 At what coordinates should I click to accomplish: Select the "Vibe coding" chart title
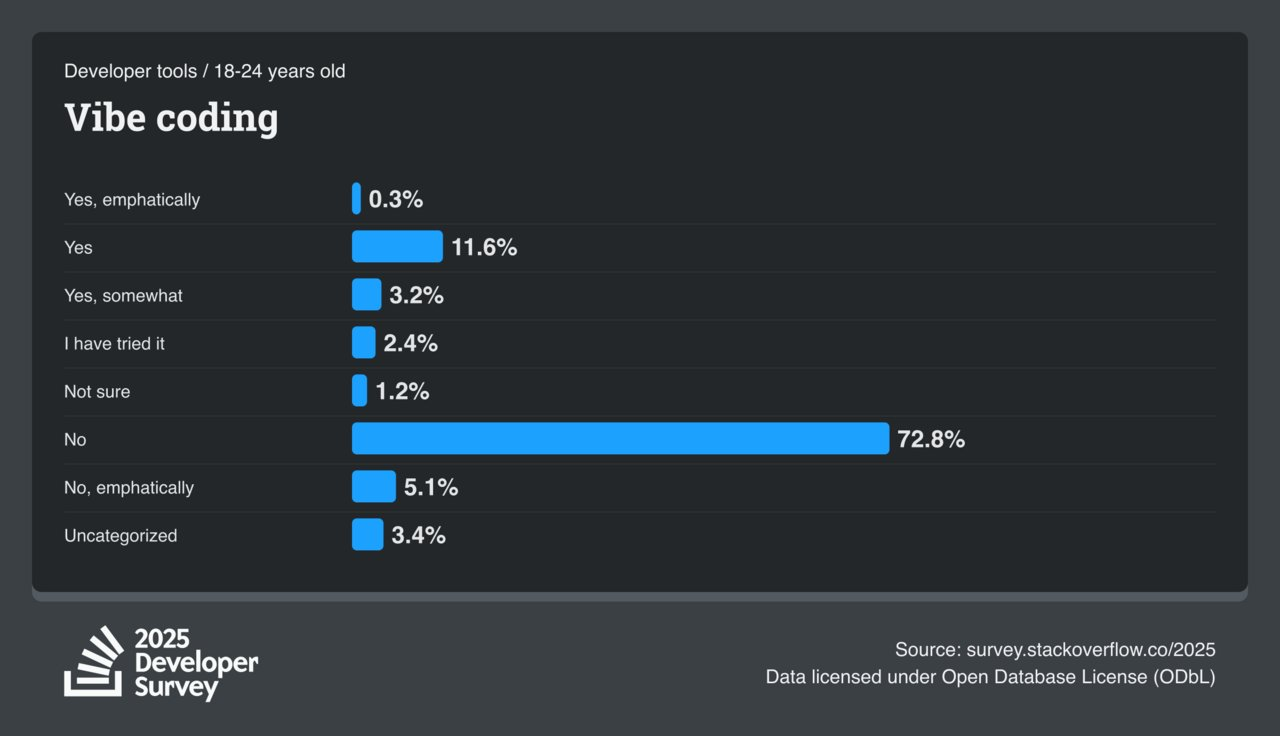[x=171, y=118]
